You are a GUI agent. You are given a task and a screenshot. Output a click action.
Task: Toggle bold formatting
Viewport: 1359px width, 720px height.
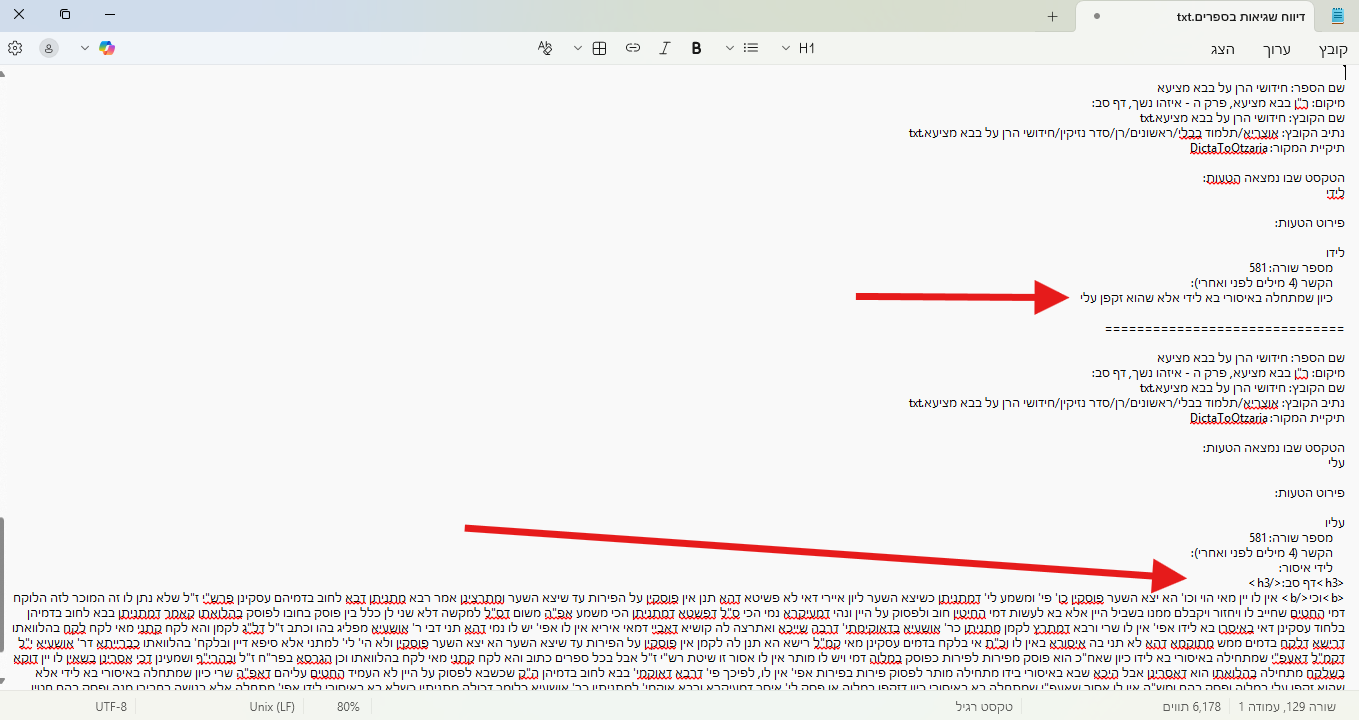point(696,48)
